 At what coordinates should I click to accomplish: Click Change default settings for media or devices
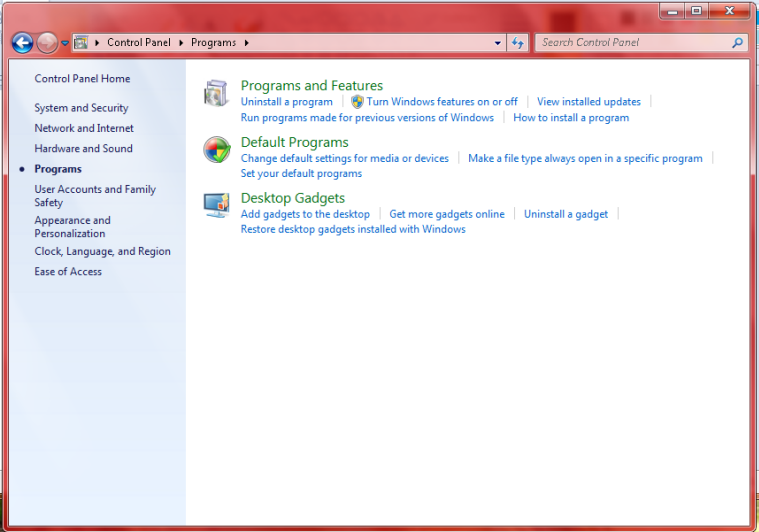[x=345, y=158]
